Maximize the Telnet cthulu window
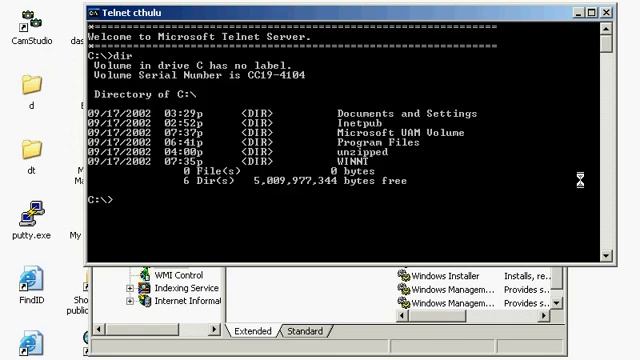The height and width of the screenshot is (360, 640). point(591,13)
